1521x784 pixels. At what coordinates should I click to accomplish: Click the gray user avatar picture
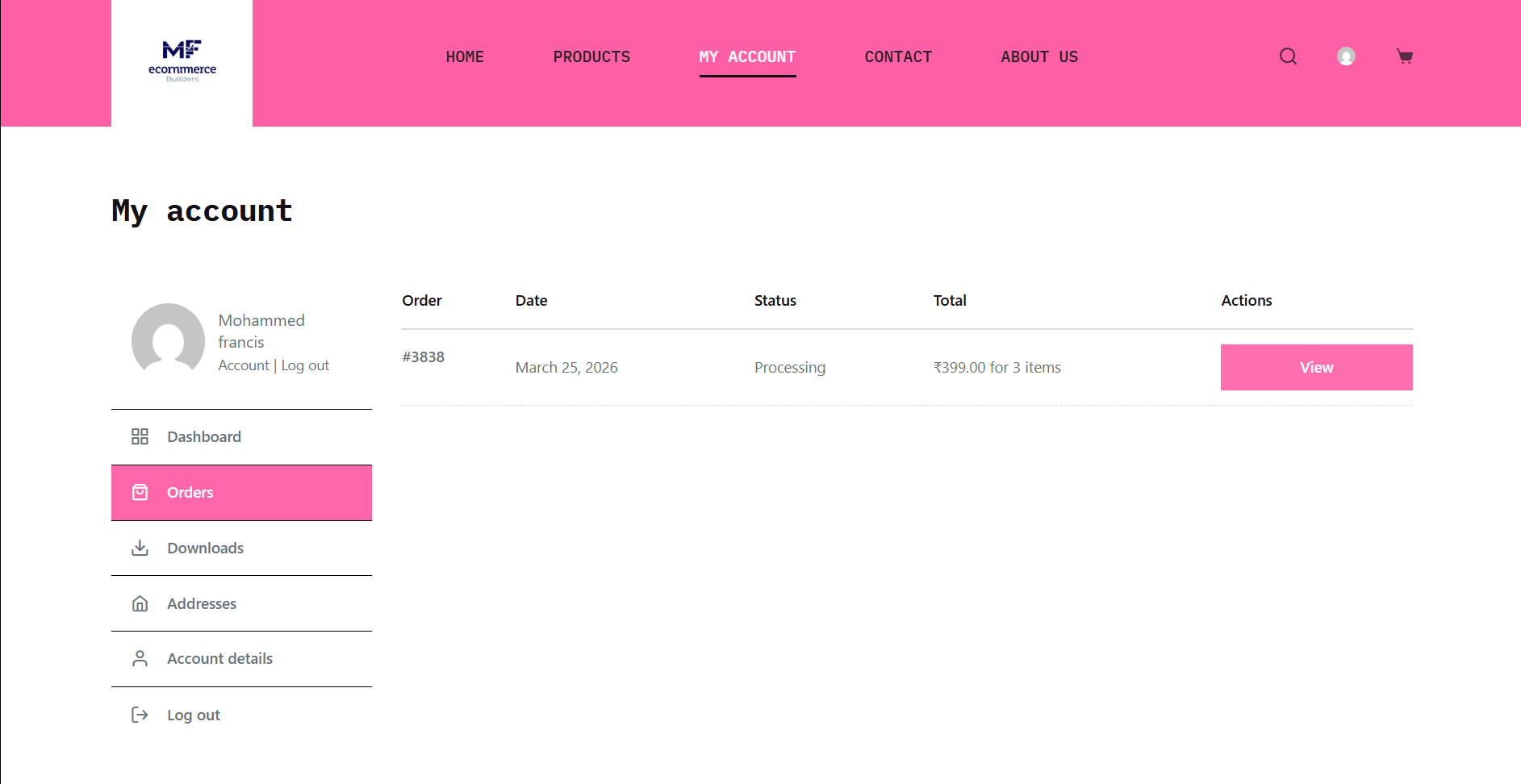[168, 339]
